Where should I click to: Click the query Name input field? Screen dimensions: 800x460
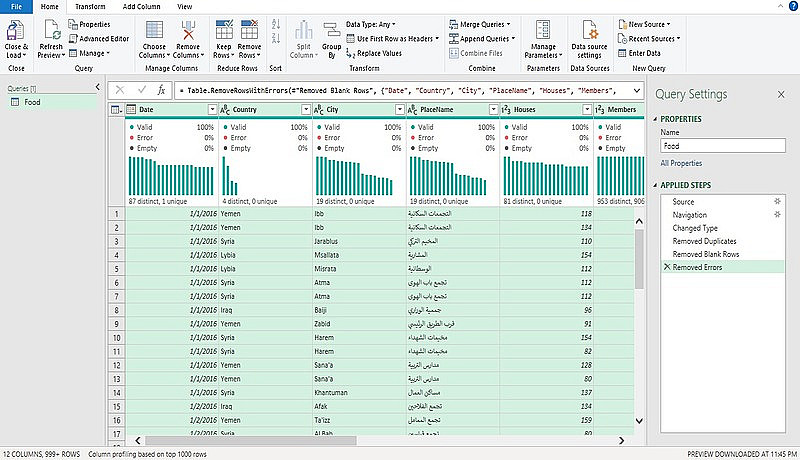coord(722,145)
